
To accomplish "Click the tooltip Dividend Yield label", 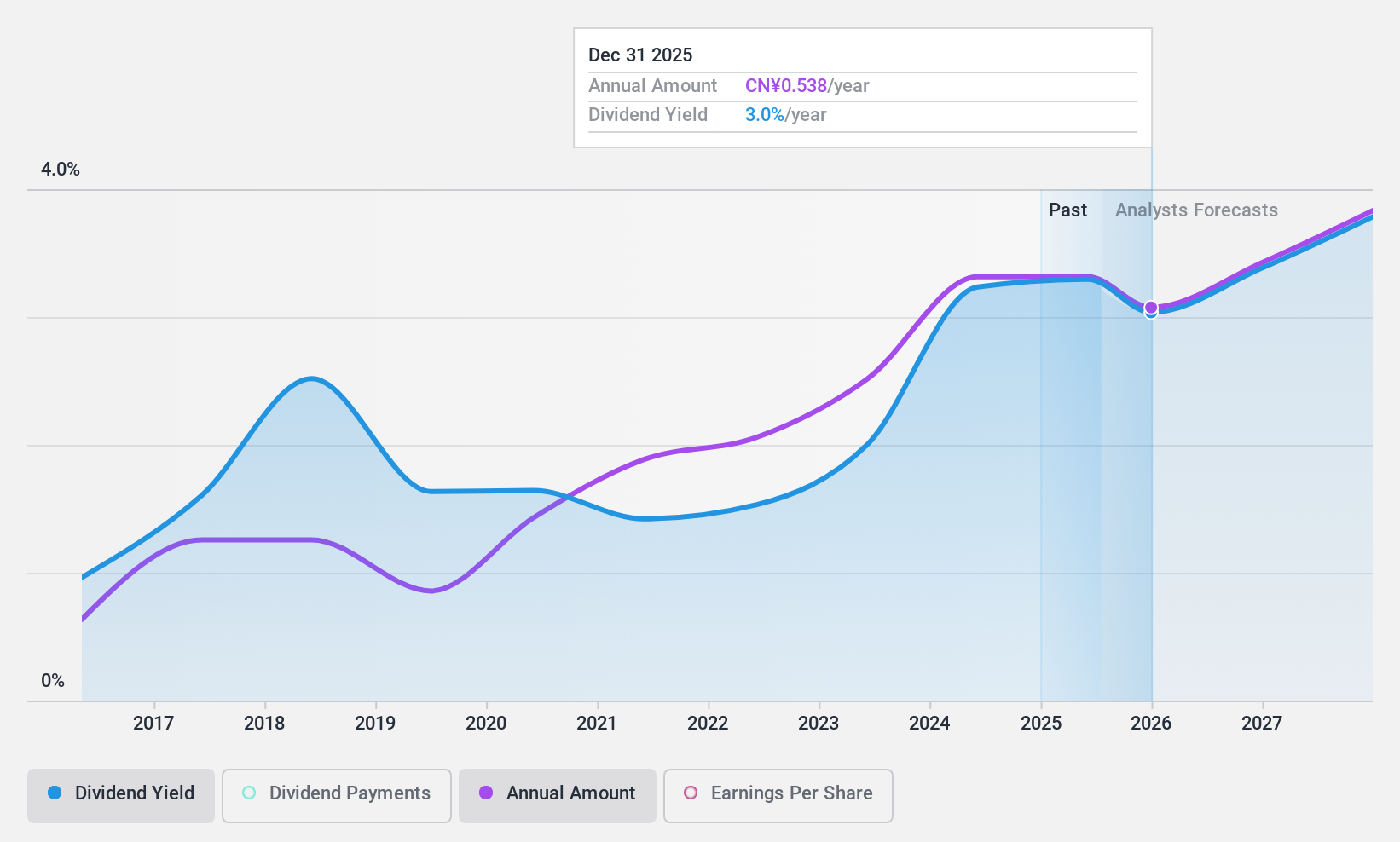I will coord(648,115).
